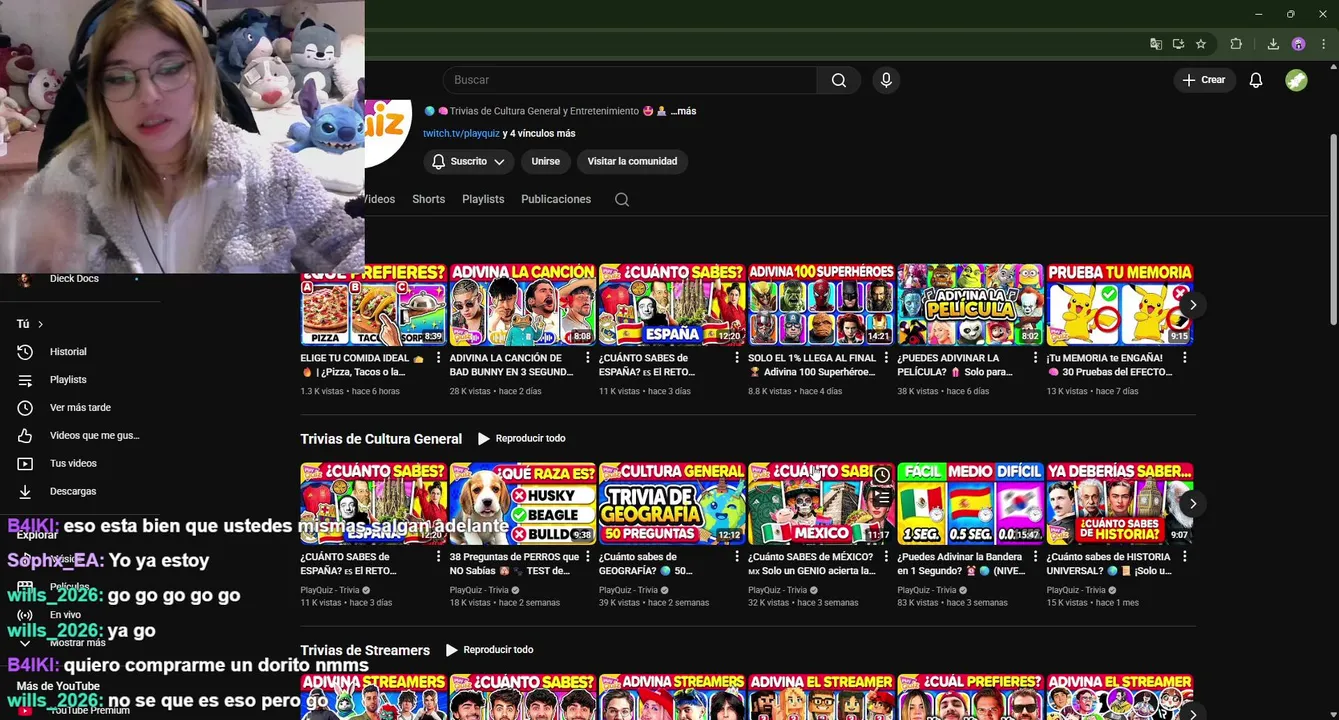This screenshot has width=1339, height=720.
Task: Switch to the Publicaciones tab
Action: click(x=556, y=199)
